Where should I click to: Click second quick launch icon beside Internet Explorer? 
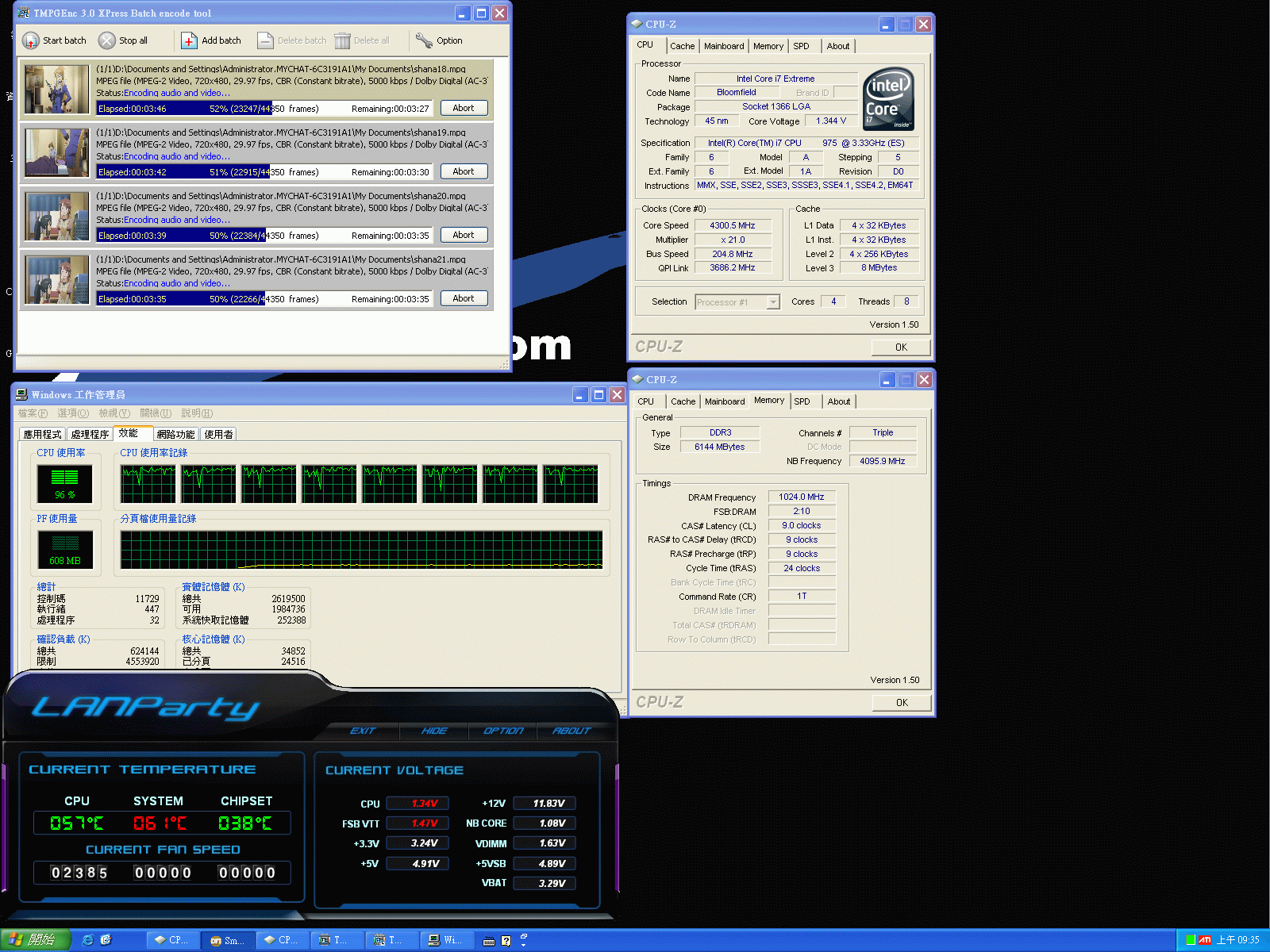click(x=106, y=940)
